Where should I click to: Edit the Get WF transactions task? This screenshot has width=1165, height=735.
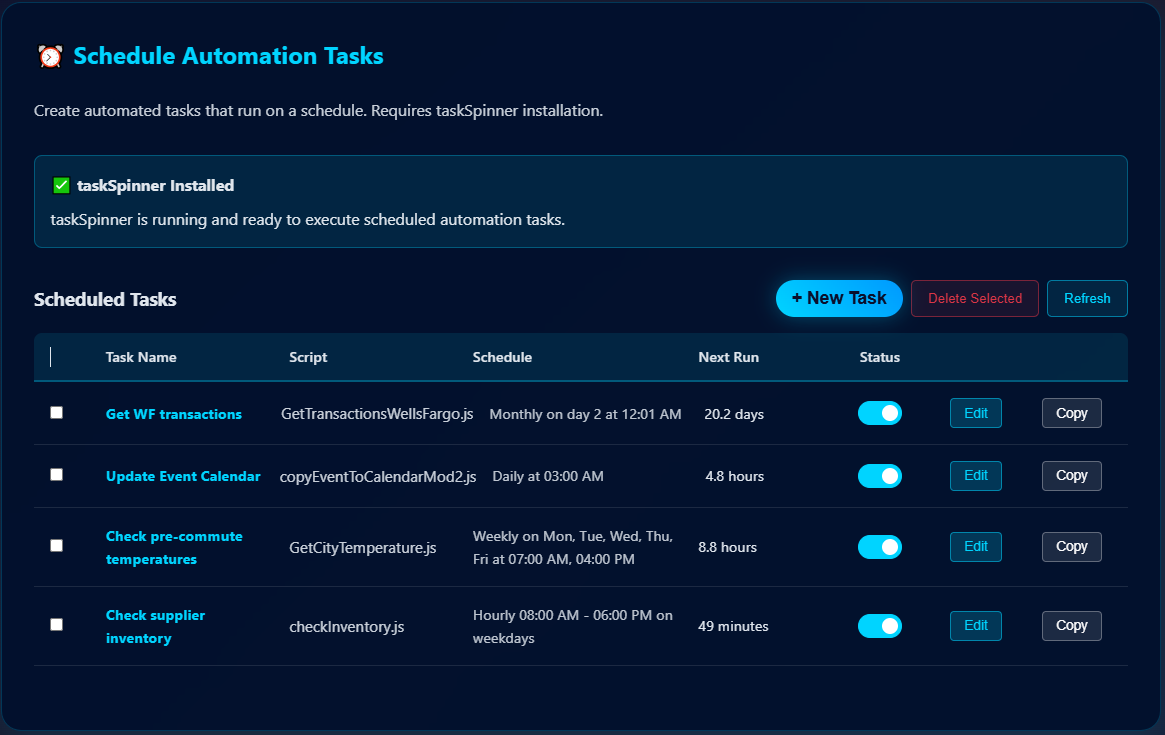(976, 413)
